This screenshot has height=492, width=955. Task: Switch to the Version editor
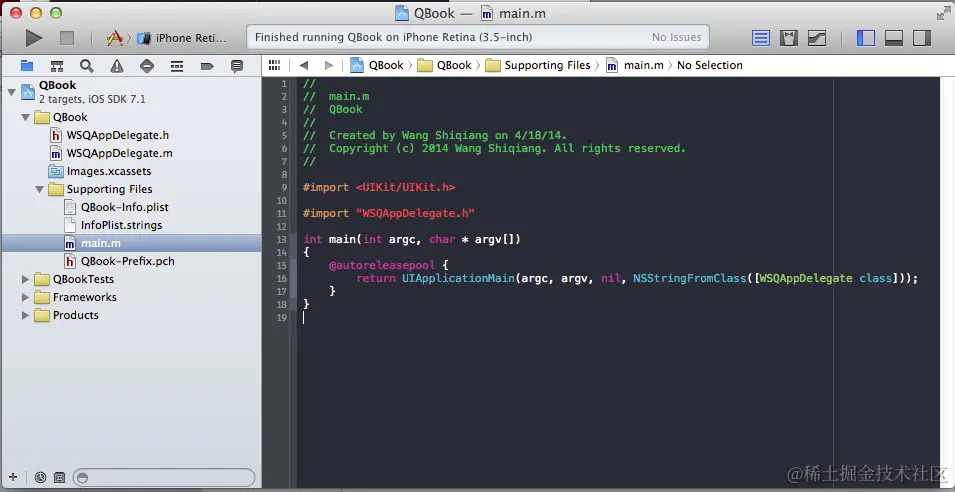tap(817, 38)
